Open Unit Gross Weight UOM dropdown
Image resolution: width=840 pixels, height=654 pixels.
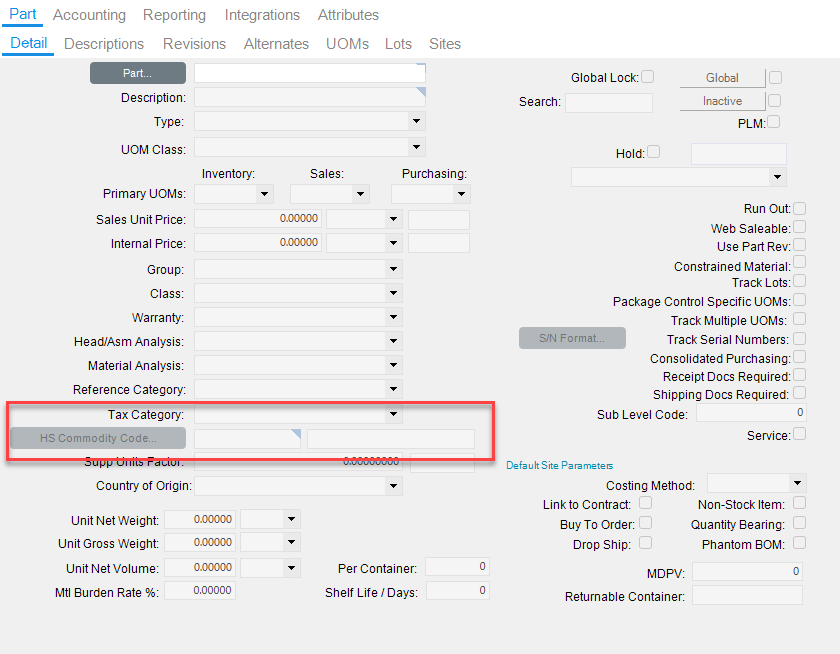click(291, 542)
